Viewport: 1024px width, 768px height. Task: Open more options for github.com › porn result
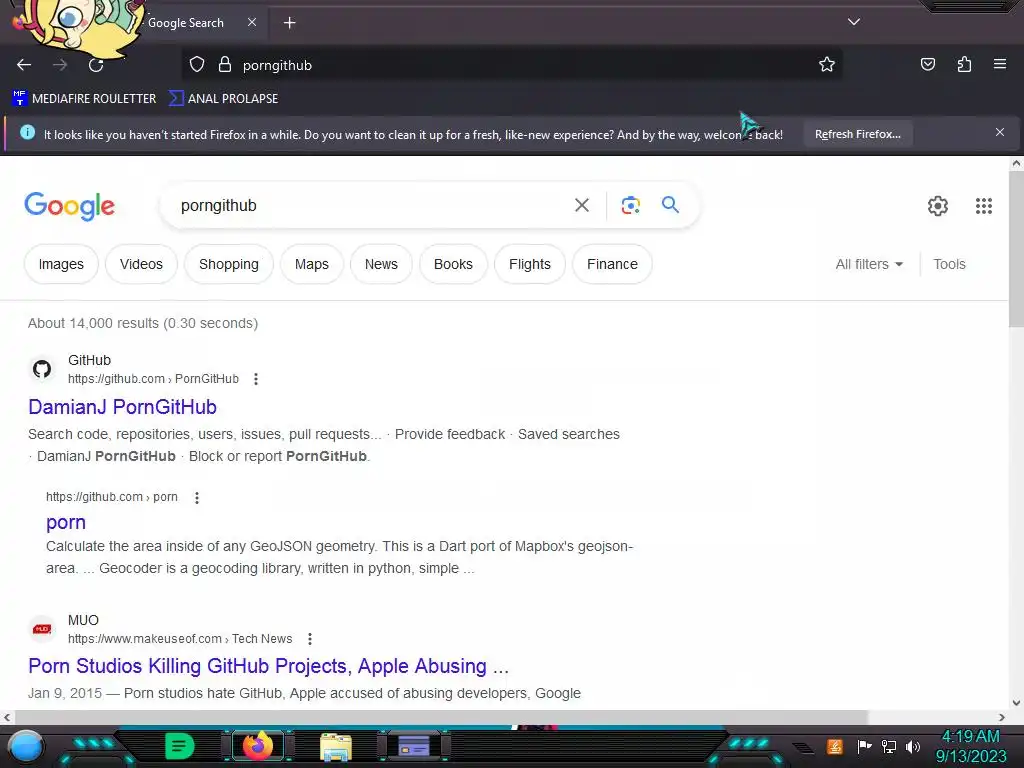point(197,498)
